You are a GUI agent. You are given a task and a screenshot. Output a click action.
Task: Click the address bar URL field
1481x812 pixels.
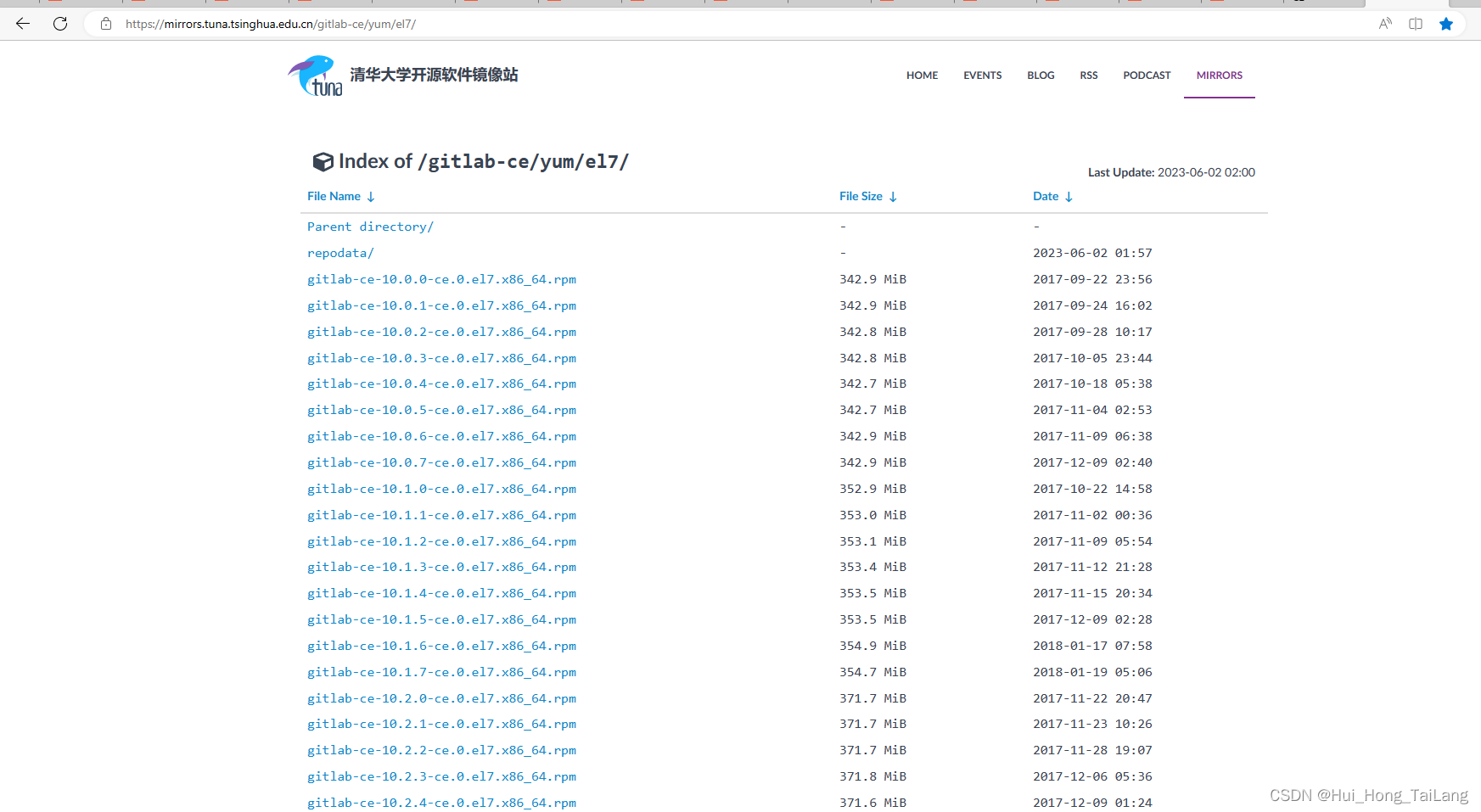pos(730,24)
